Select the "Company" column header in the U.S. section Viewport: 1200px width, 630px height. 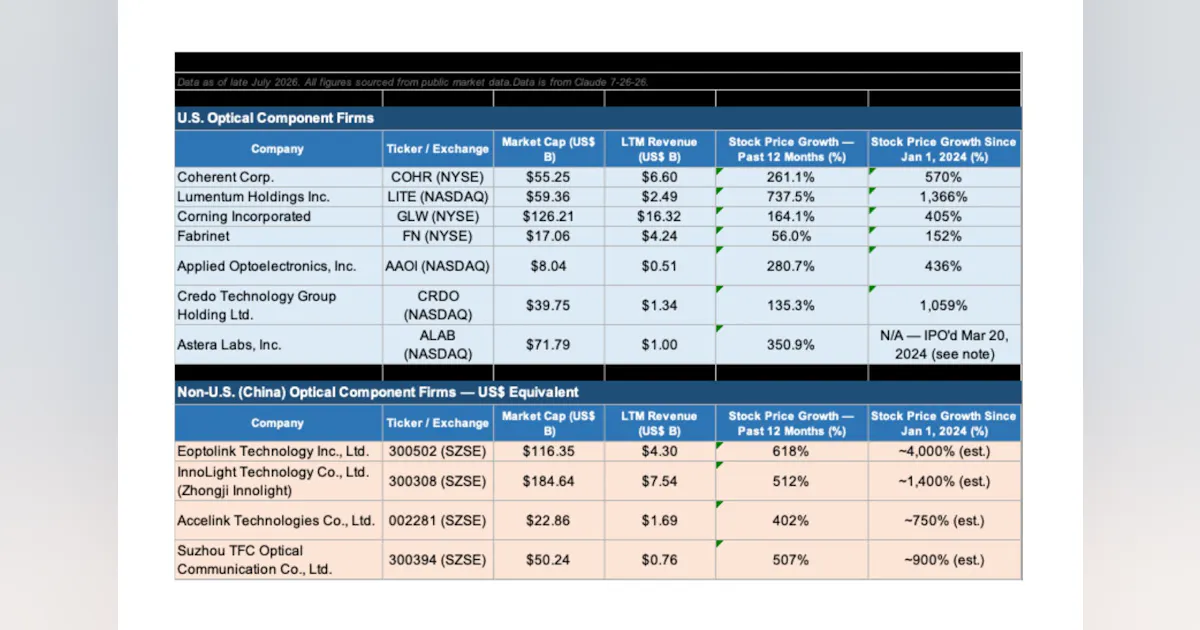278,149
